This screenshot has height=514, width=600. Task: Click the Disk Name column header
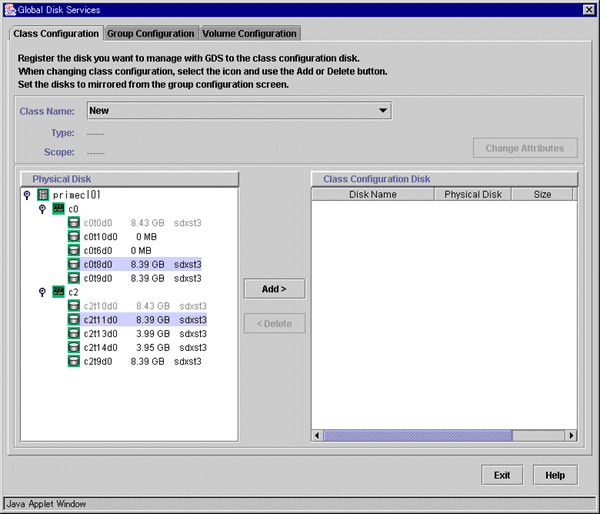click(x=373, y=194)
